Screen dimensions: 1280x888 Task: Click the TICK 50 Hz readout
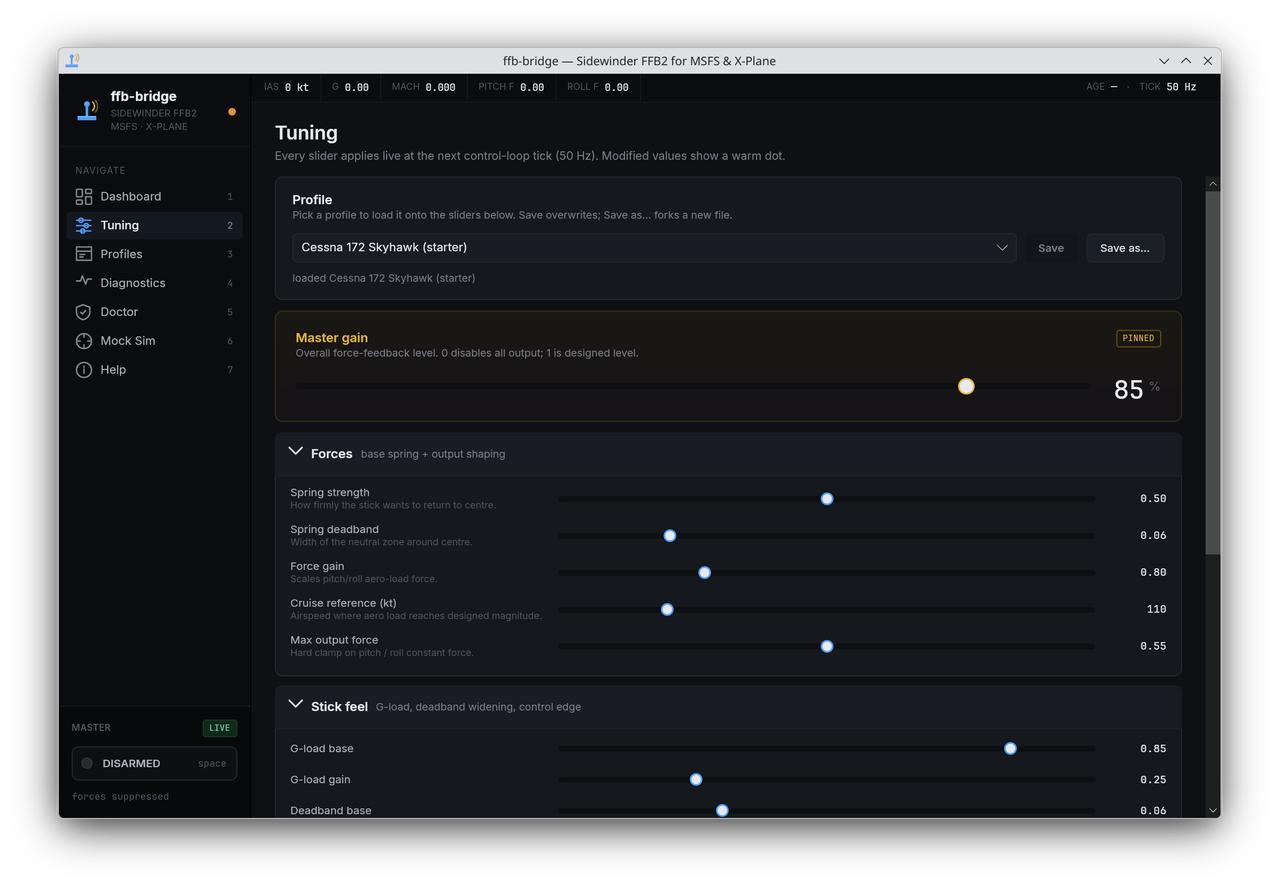1168,87
